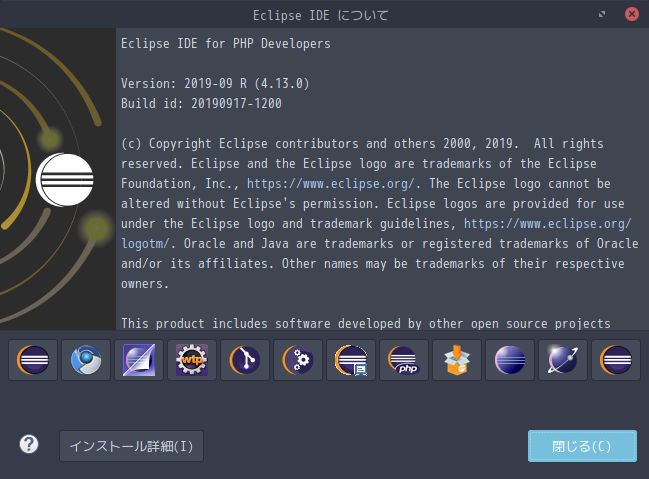
Task: Click the 'Eclipse IDE for PHP Developers' text
Action: click(226, 43)
